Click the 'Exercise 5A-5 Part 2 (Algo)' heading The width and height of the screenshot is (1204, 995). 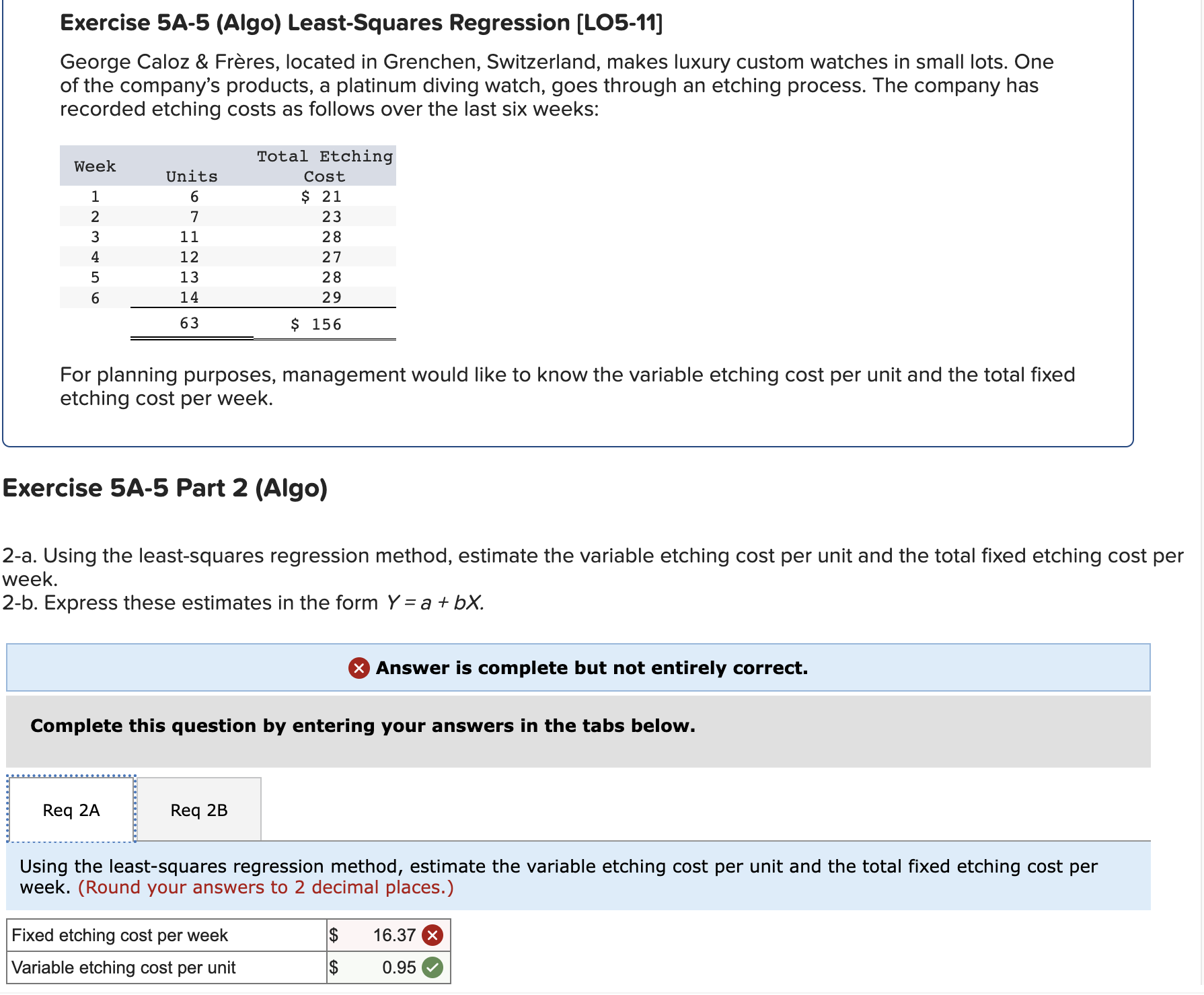coord(165,488)
